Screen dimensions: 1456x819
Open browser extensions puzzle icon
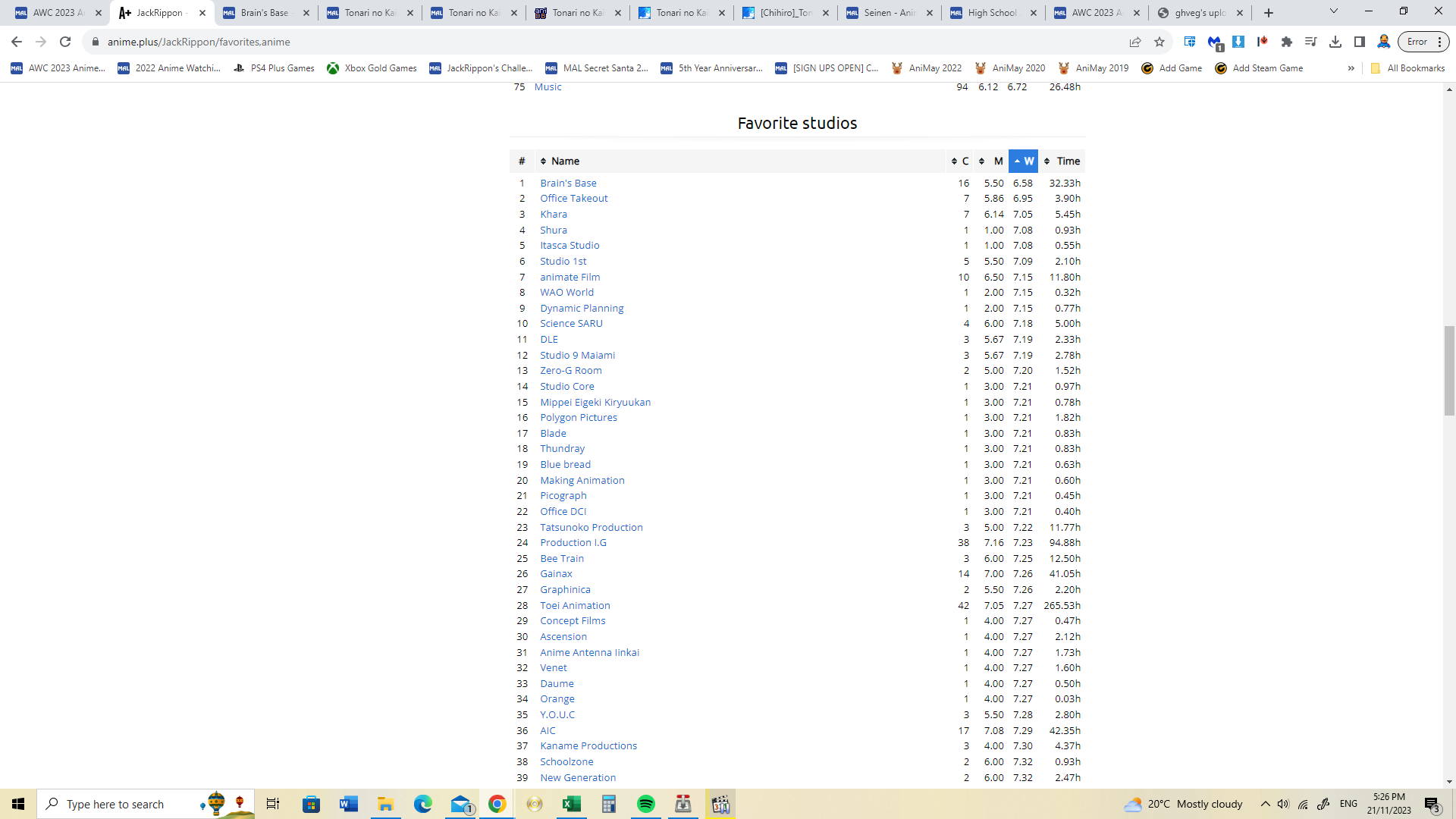tap(1286, 42)
